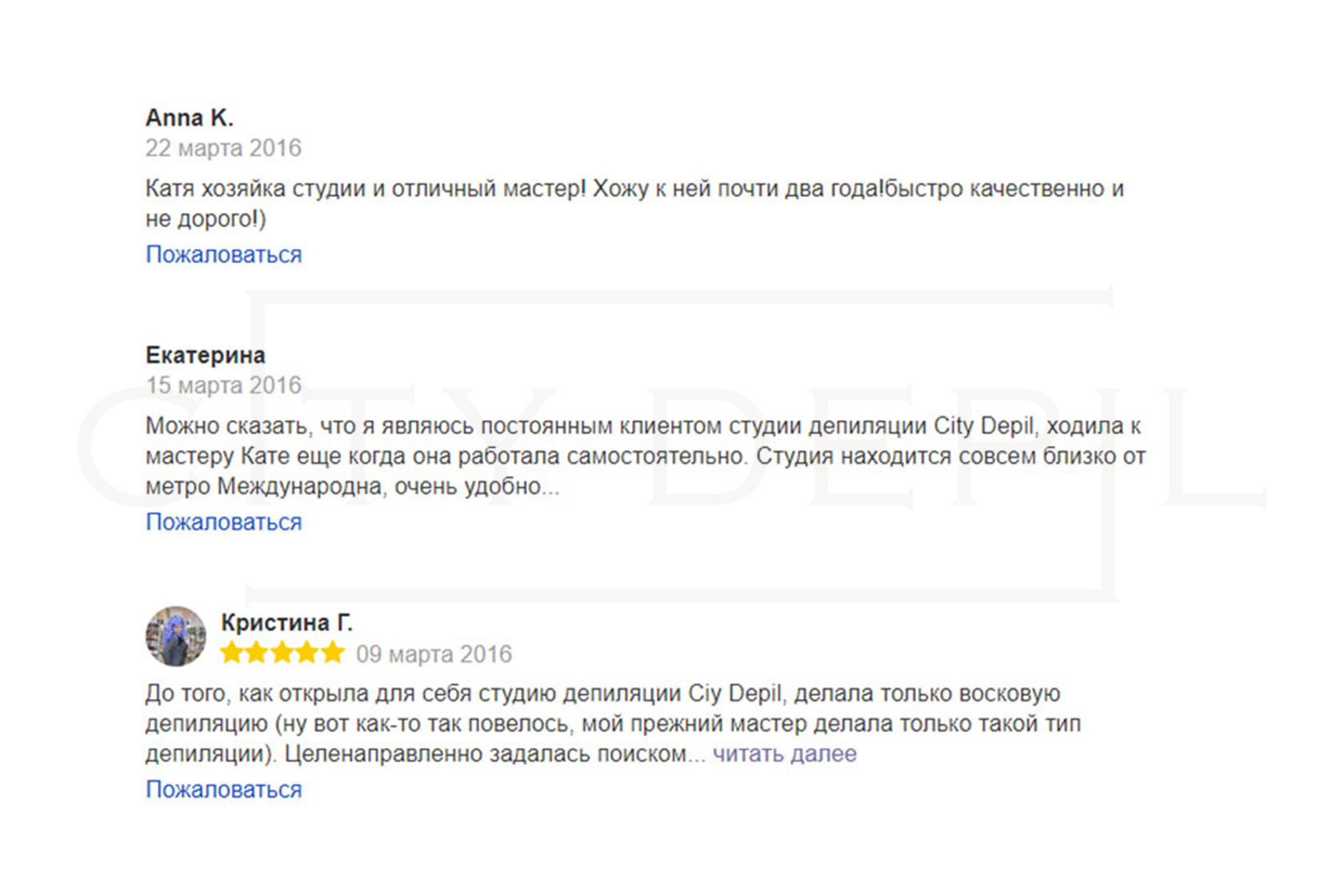
Task: Click the date '09 марта 2016'
Action: [x=434, y=654]
